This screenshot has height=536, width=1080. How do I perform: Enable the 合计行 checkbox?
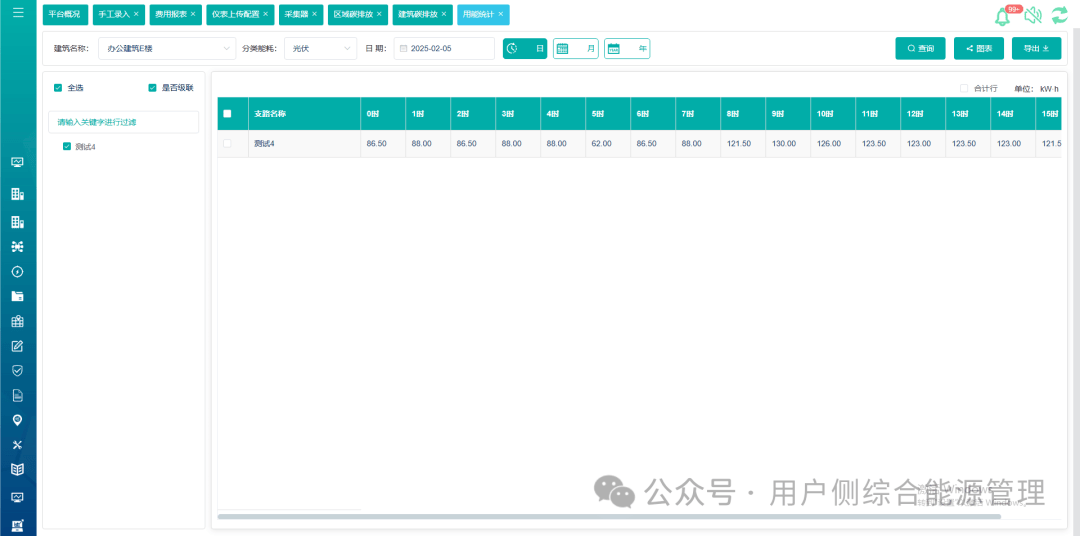click(x=964, y=88)
